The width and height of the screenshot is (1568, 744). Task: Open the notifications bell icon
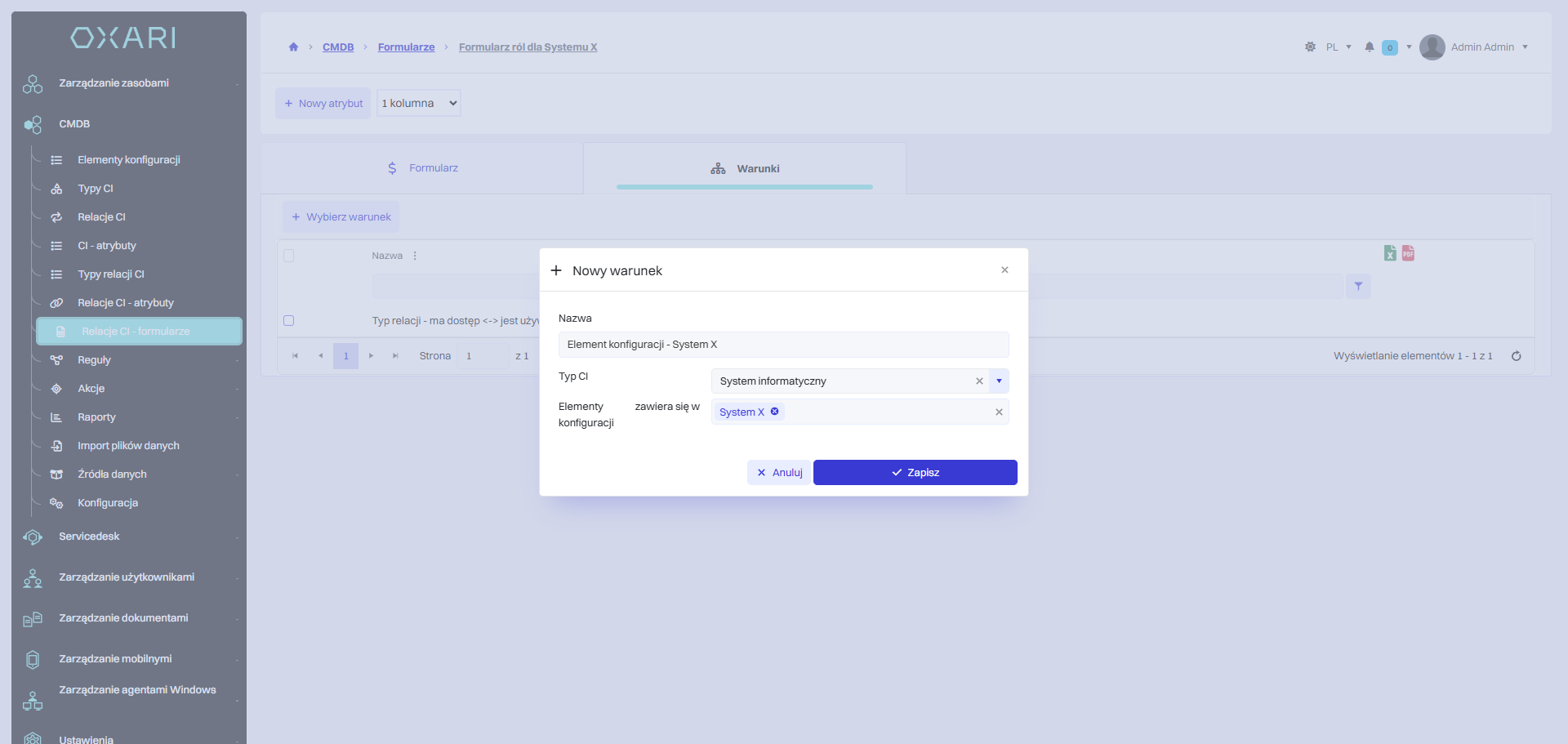click(x=1370, y=47)
